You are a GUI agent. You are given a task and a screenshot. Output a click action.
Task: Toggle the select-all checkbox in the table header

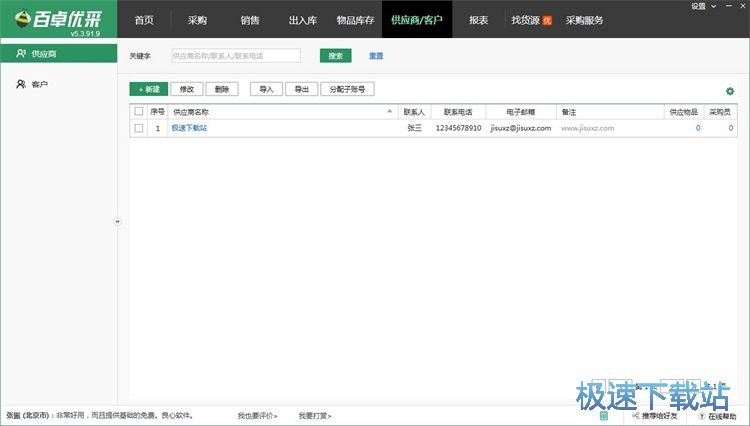(x=139, y=111)
